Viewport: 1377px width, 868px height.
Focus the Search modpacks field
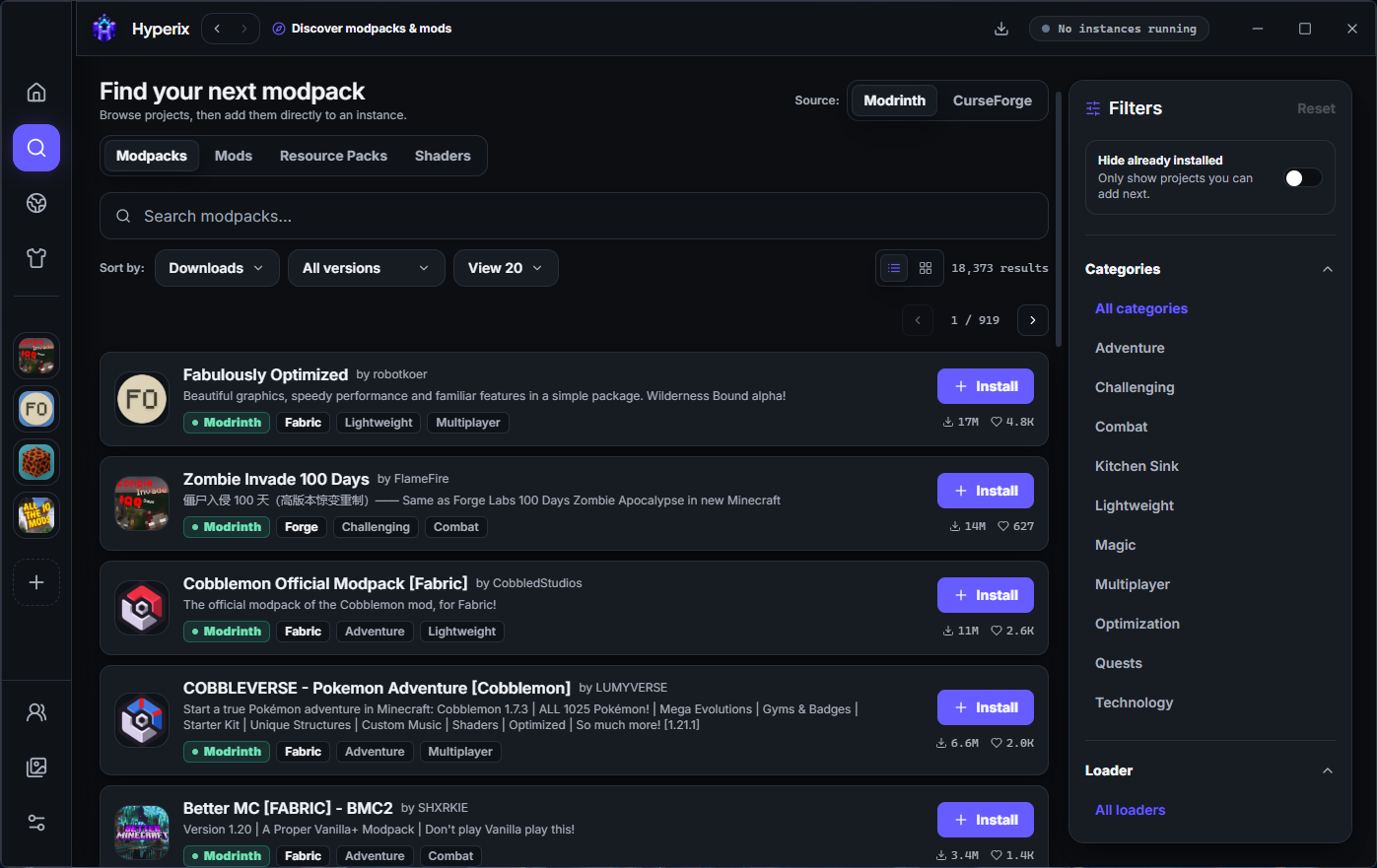(x=574, y=216)
